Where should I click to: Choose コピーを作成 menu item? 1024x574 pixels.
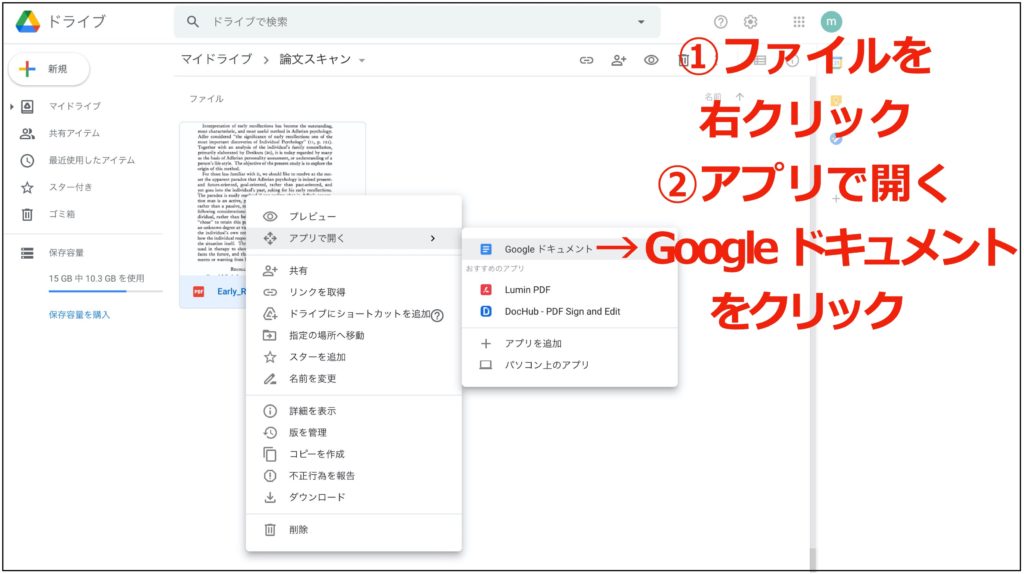pyautogui.click(x=353, y=454)
